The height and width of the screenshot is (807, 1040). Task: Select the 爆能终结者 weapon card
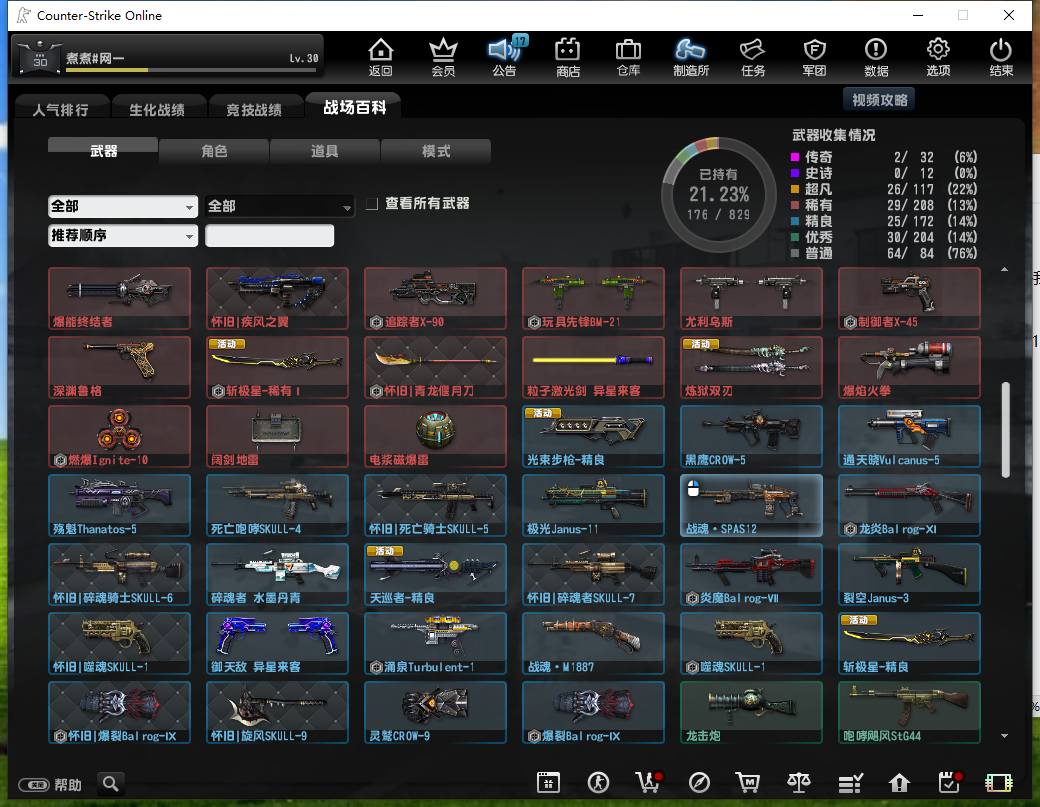119,298
